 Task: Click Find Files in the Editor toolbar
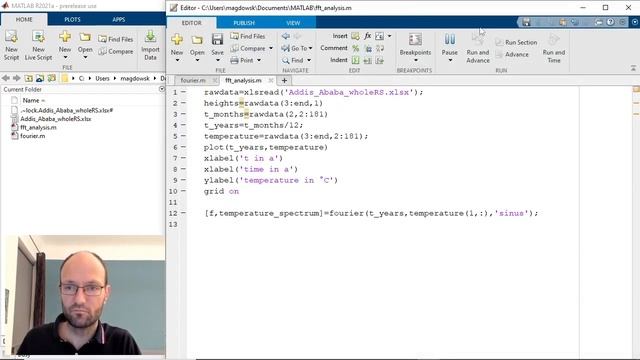[248, 36]
